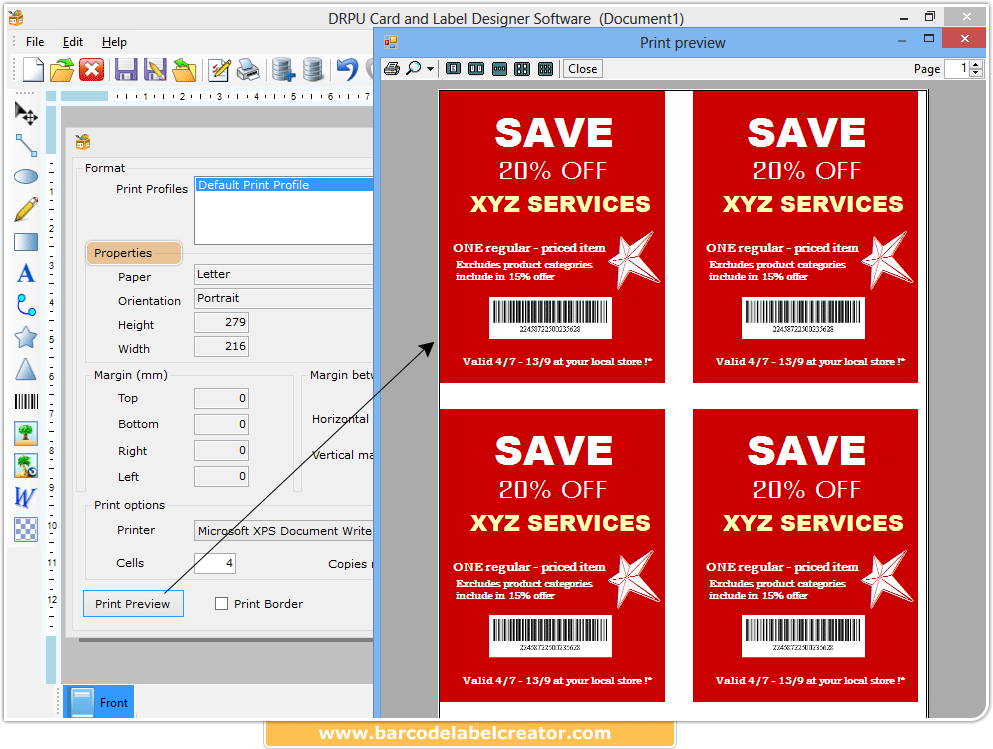Screen dimensions: 993x749
Task: Click the Print Preview button
Action: pos(133,603)
